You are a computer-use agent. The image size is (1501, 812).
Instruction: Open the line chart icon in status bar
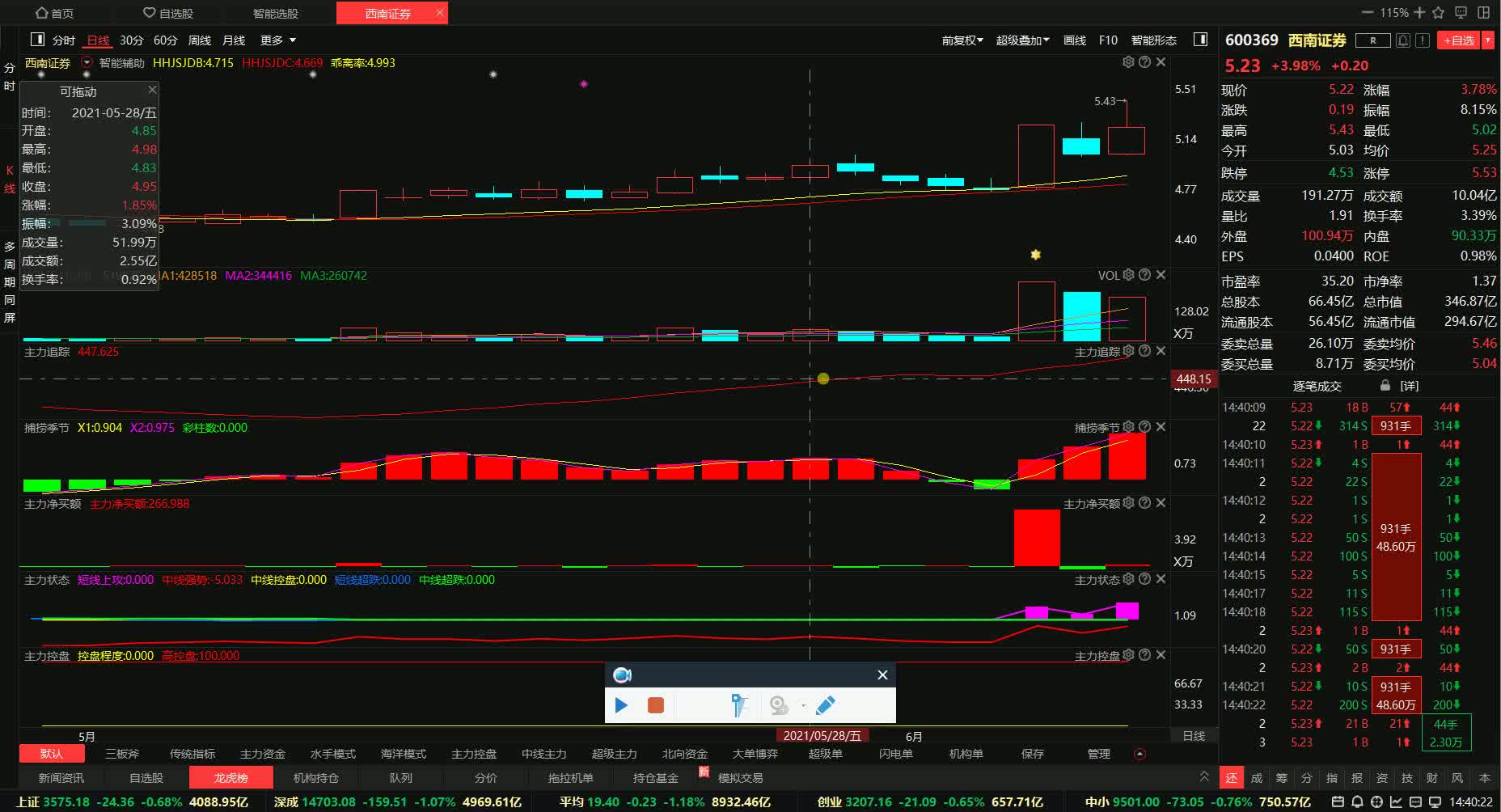click(1396, 802)
